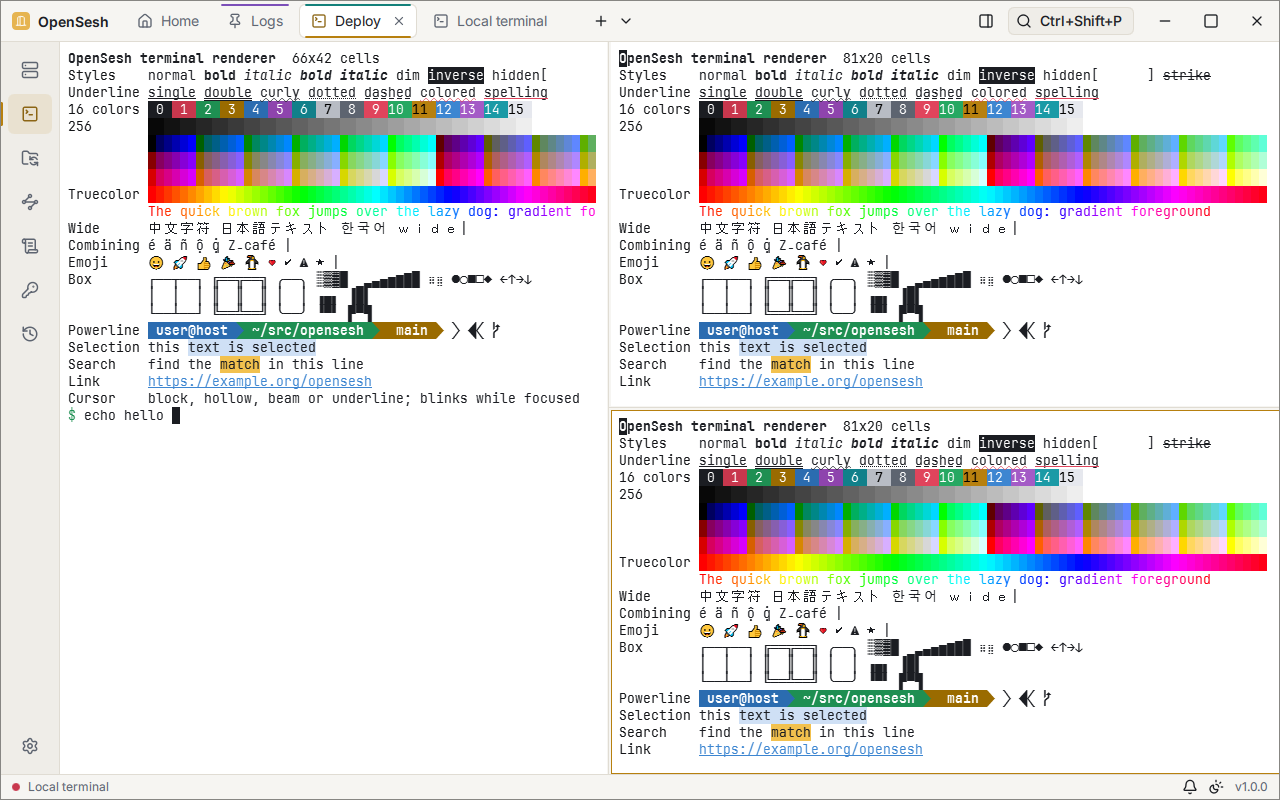The image size is (1280, 800).
Task: Open the SSH keys panel
Action: pyautogui.click(x=30, y=290)
